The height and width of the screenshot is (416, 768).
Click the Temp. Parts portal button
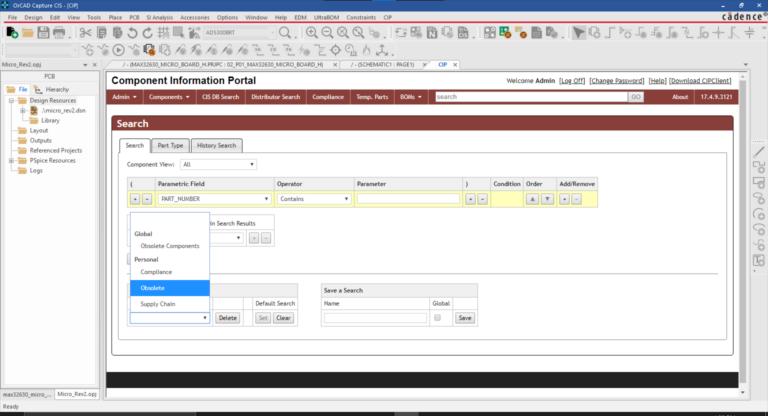[x=372, y=97]
